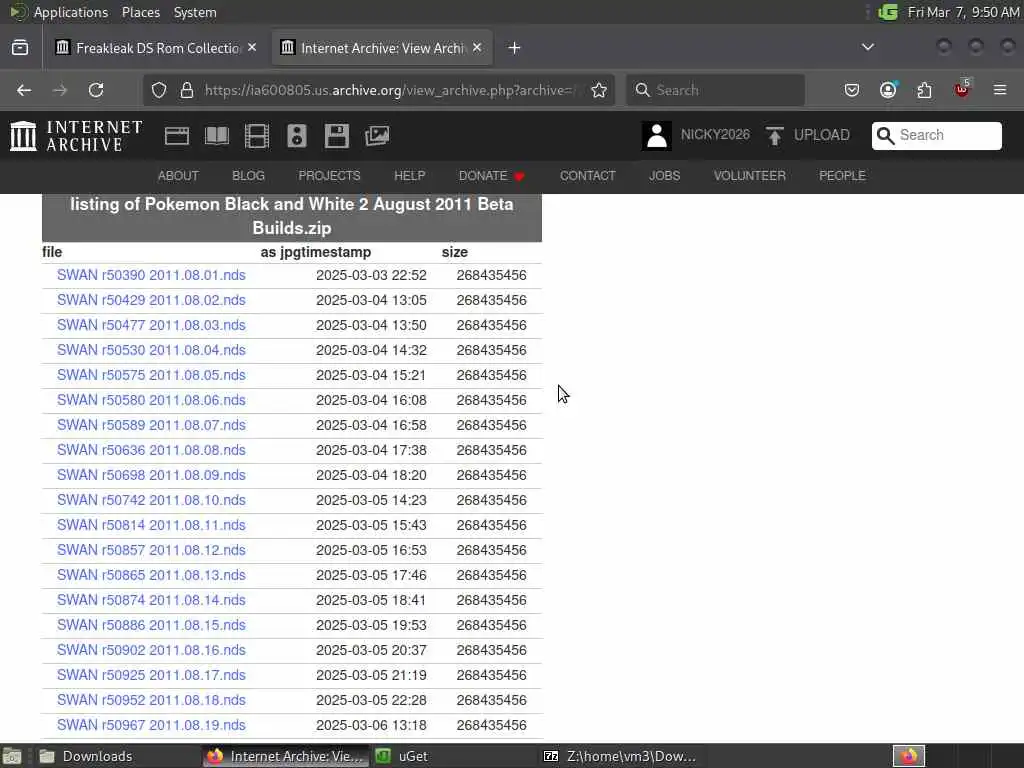Click the site security padlock icon
Viewport: 1024px width, 768px height.
click(187, 90)
